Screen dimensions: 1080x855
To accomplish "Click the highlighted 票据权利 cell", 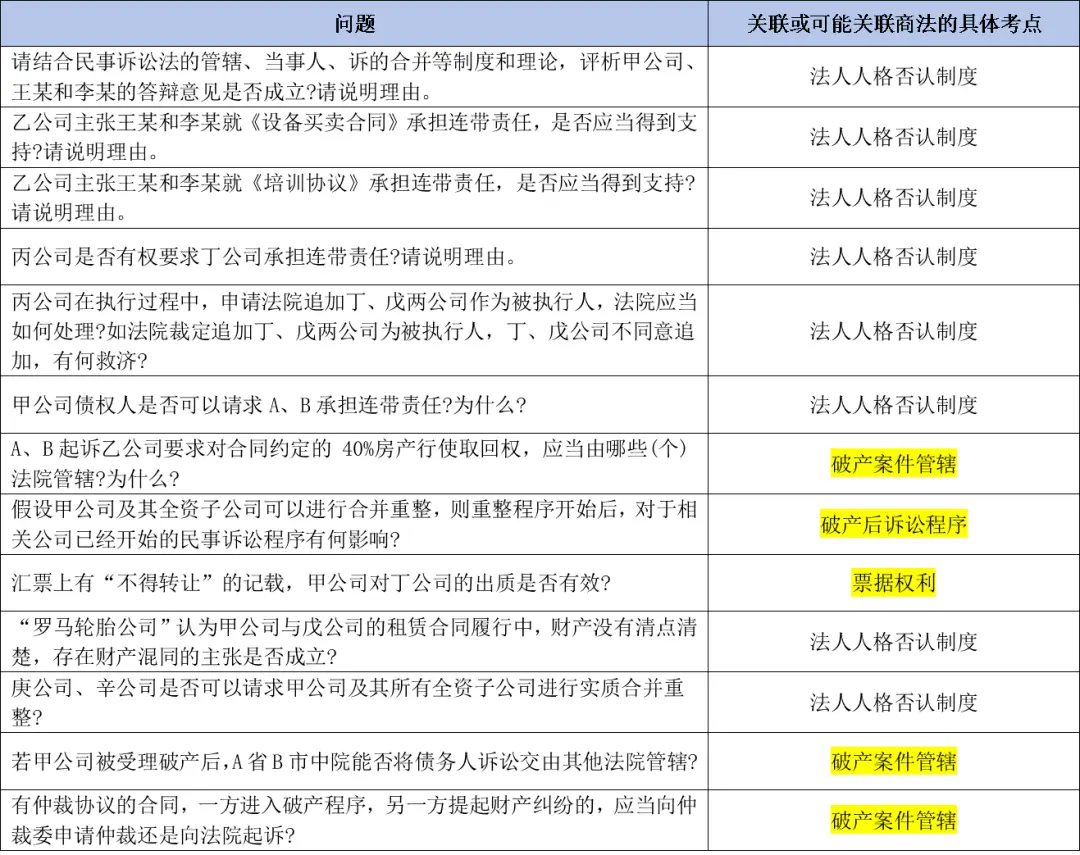I will point(894,583).
